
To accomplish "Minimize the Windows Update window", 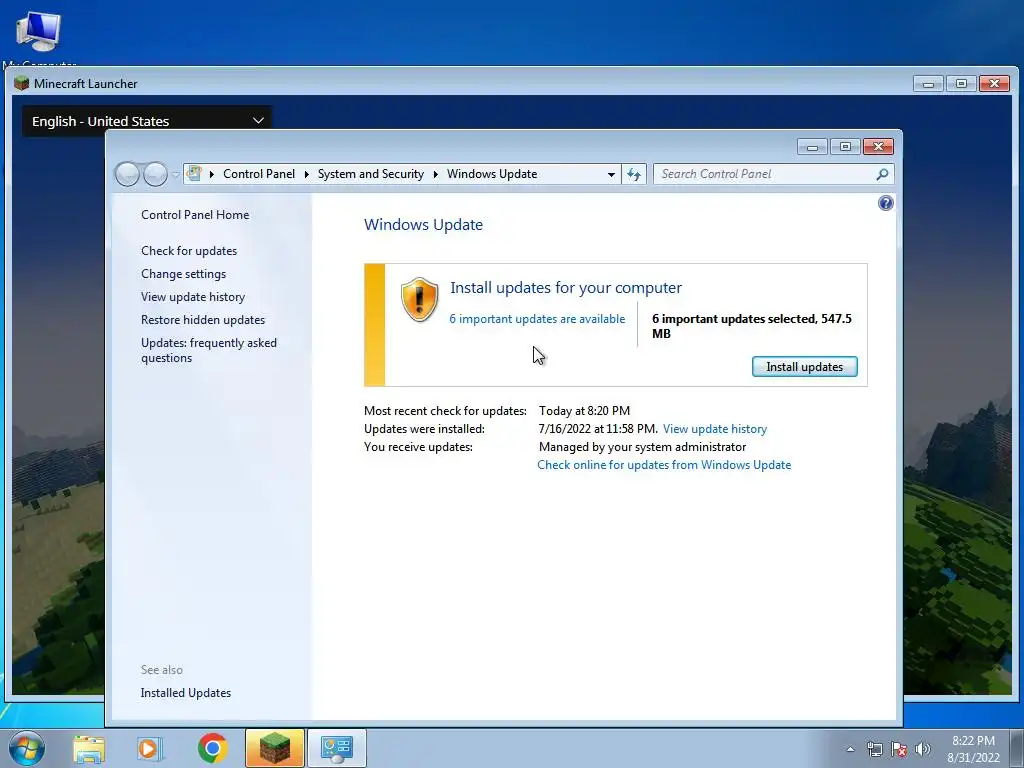I will (812, 147).
